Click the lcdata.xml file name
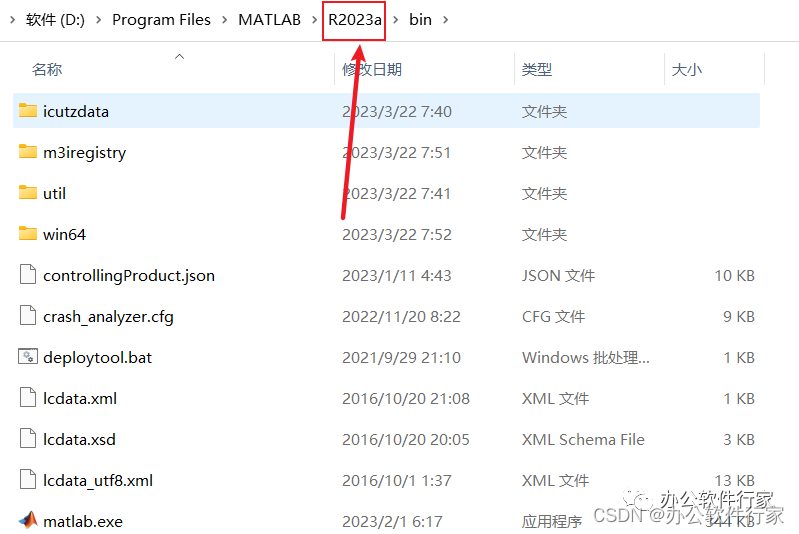This screenshot has width=799, height=534. tap(80, 398)
